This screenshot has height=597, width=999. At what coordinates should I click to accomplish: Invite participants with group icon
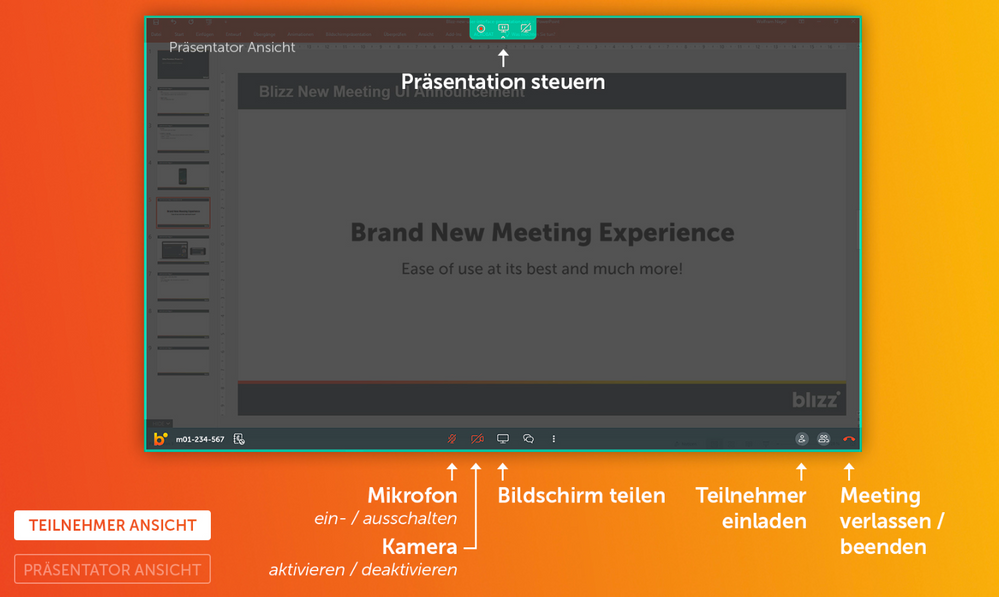tap(824, 439)
